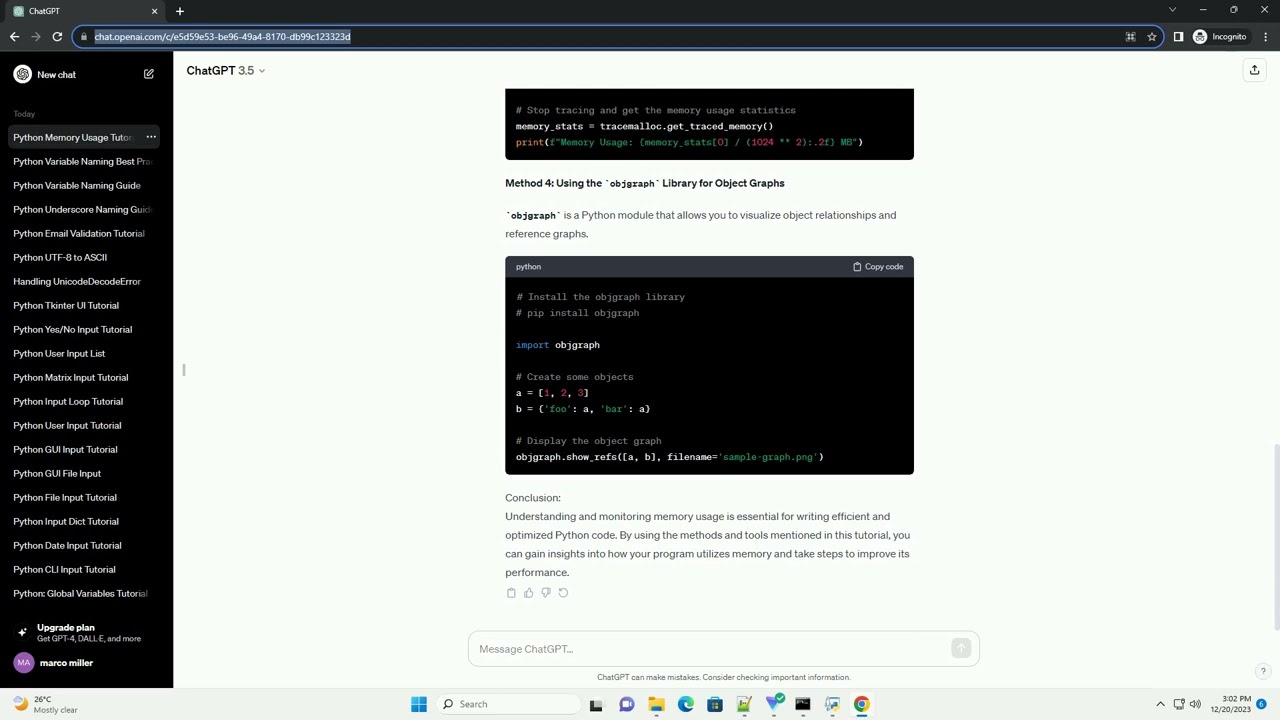Click Upgrade plan

pos(86,633)
